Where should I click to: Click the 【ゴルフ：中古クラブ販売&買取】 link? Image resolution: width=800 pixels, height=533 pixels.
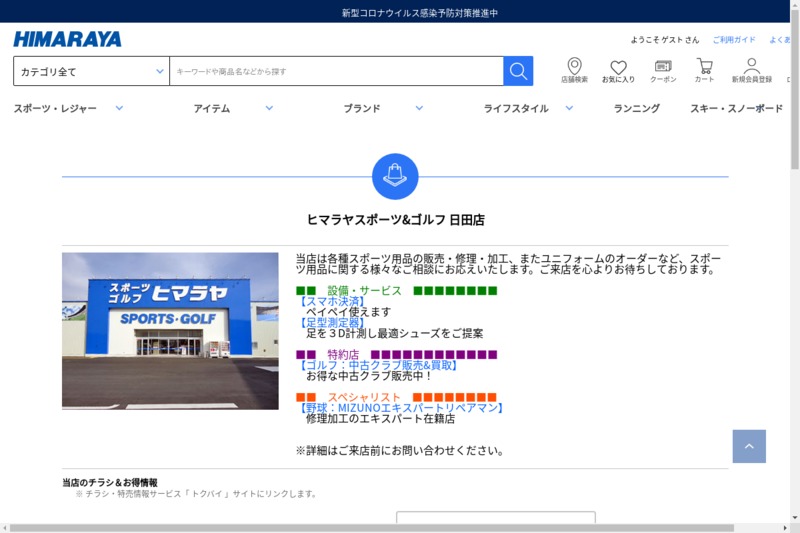point(378,365)
